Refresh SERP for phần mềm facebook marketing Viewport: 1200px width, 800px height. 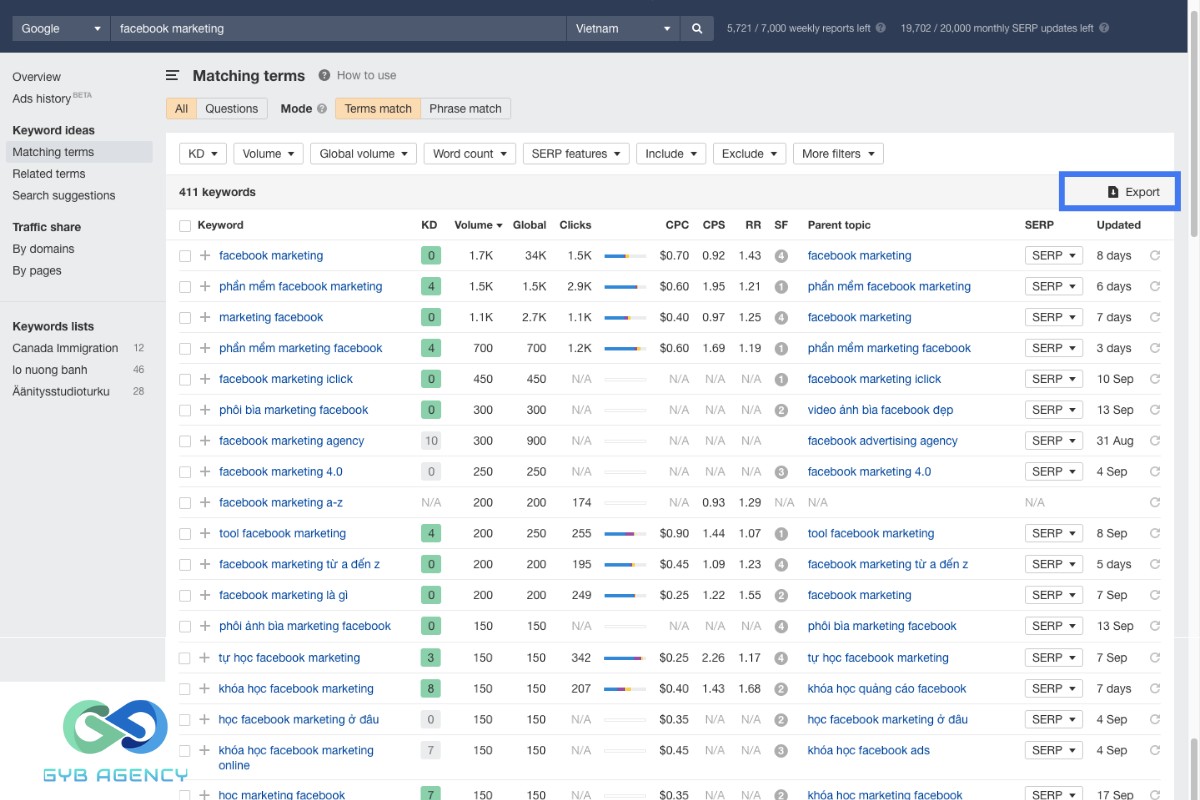coord(1155,286)
